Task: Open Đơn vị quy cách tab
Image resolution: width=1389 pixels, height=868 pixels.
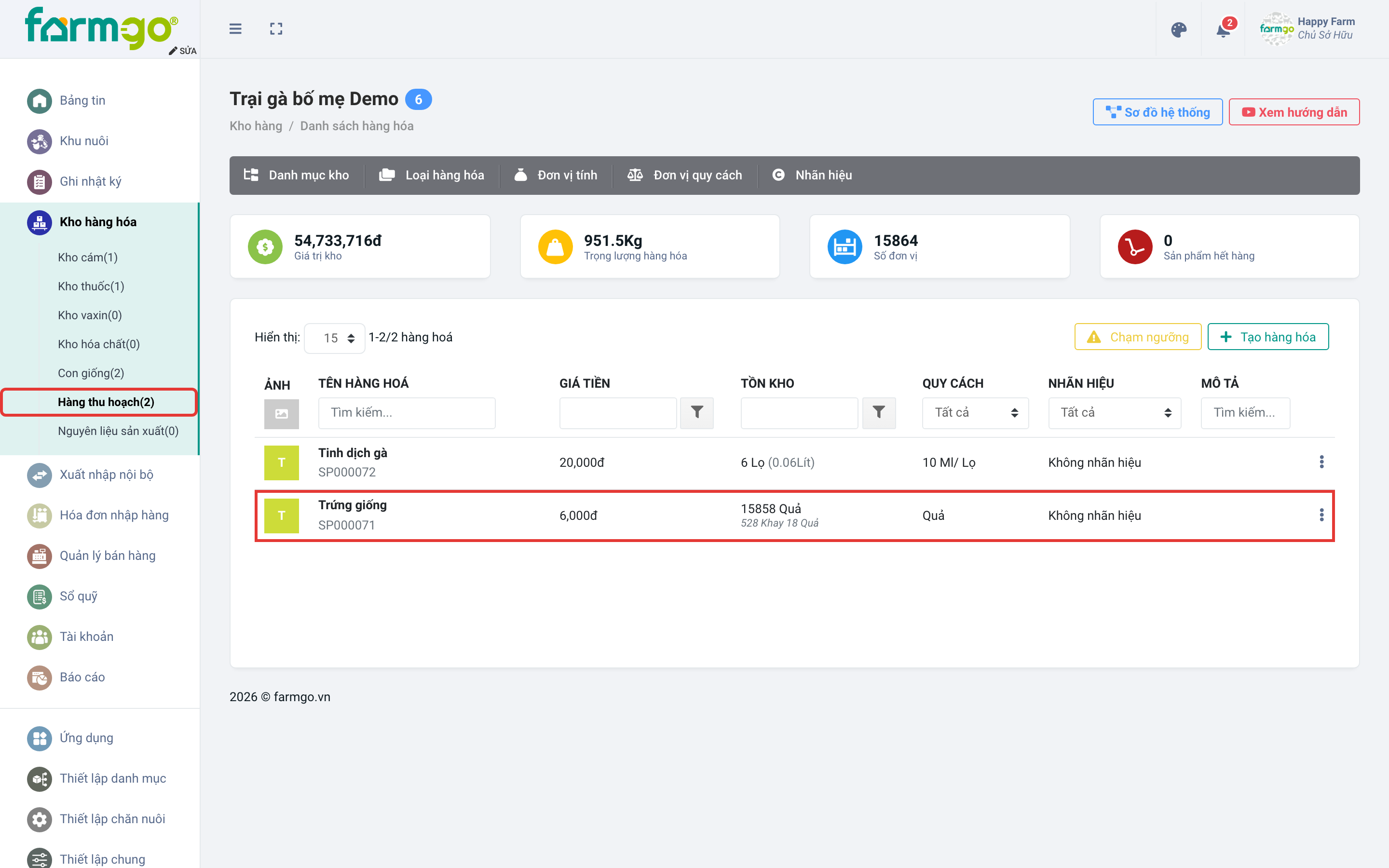Action: [x=685, y=175]
